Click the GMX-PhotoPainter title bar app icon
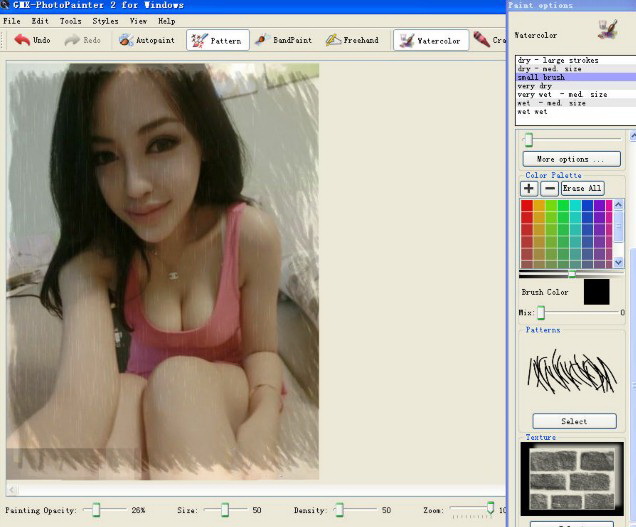This screenshot has width=636, height=527. tap(5, 5)
